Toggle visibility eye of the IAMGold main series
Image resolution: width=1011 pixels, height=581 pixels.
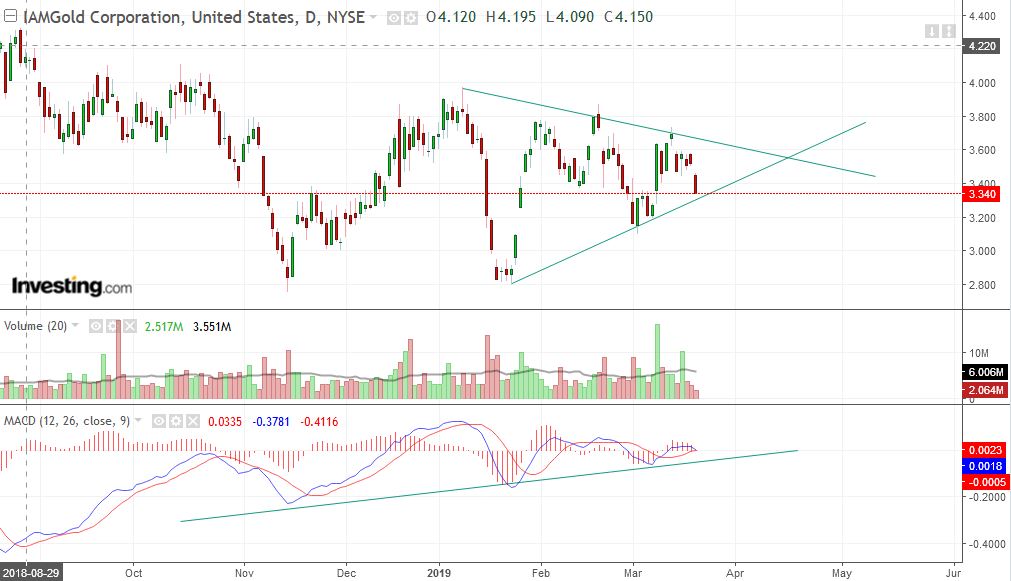tap(393, 18)
